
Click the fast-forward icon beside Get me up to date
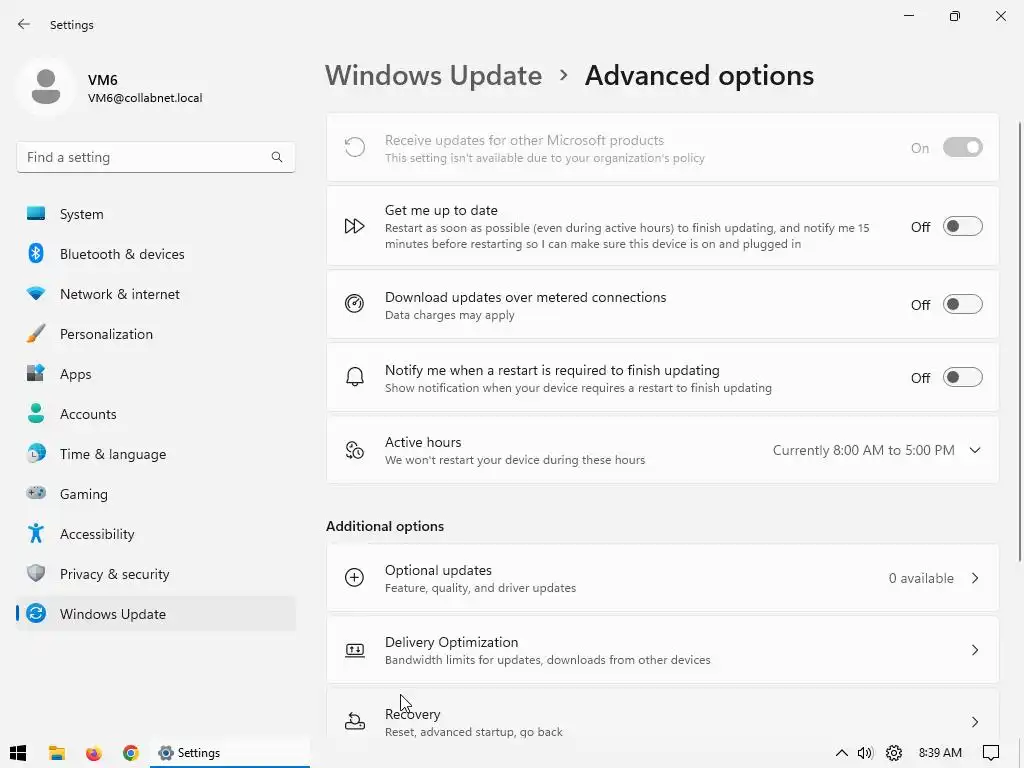tap(355, 226)
